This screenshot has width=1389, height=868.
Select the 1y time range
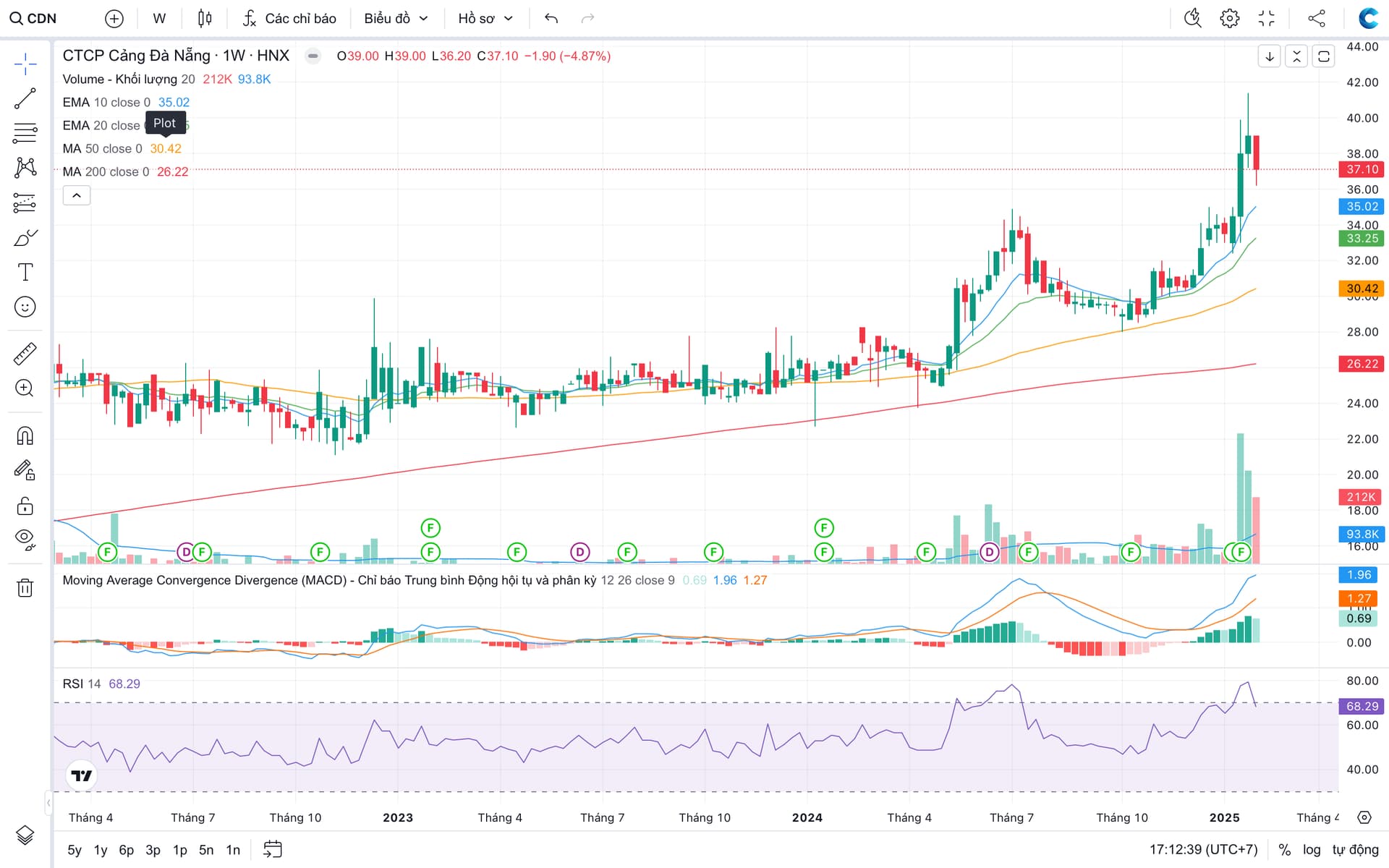(101, 849)
